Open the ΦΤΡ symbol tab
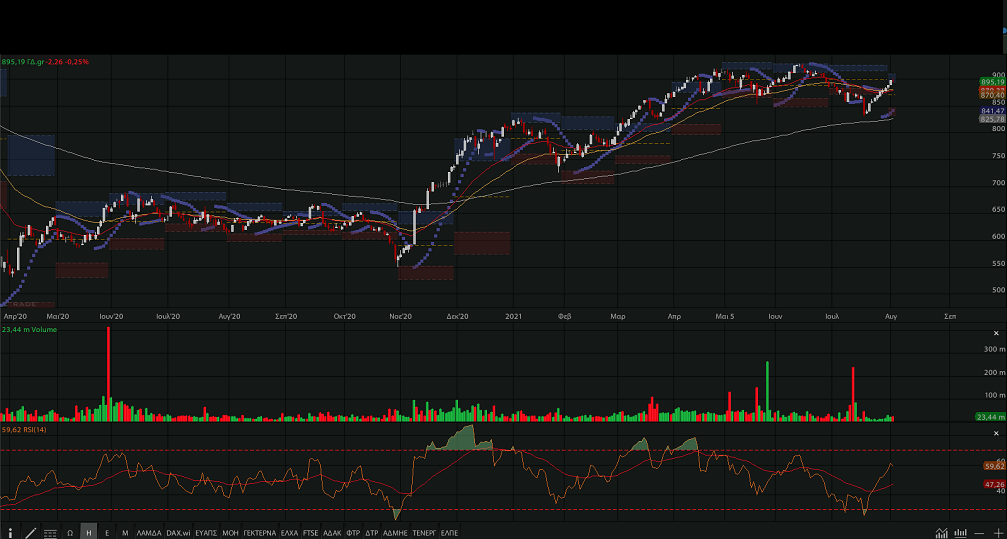The height and width of the screenshot is (539, 1007). pyautogui.click(x=353, y=533)
